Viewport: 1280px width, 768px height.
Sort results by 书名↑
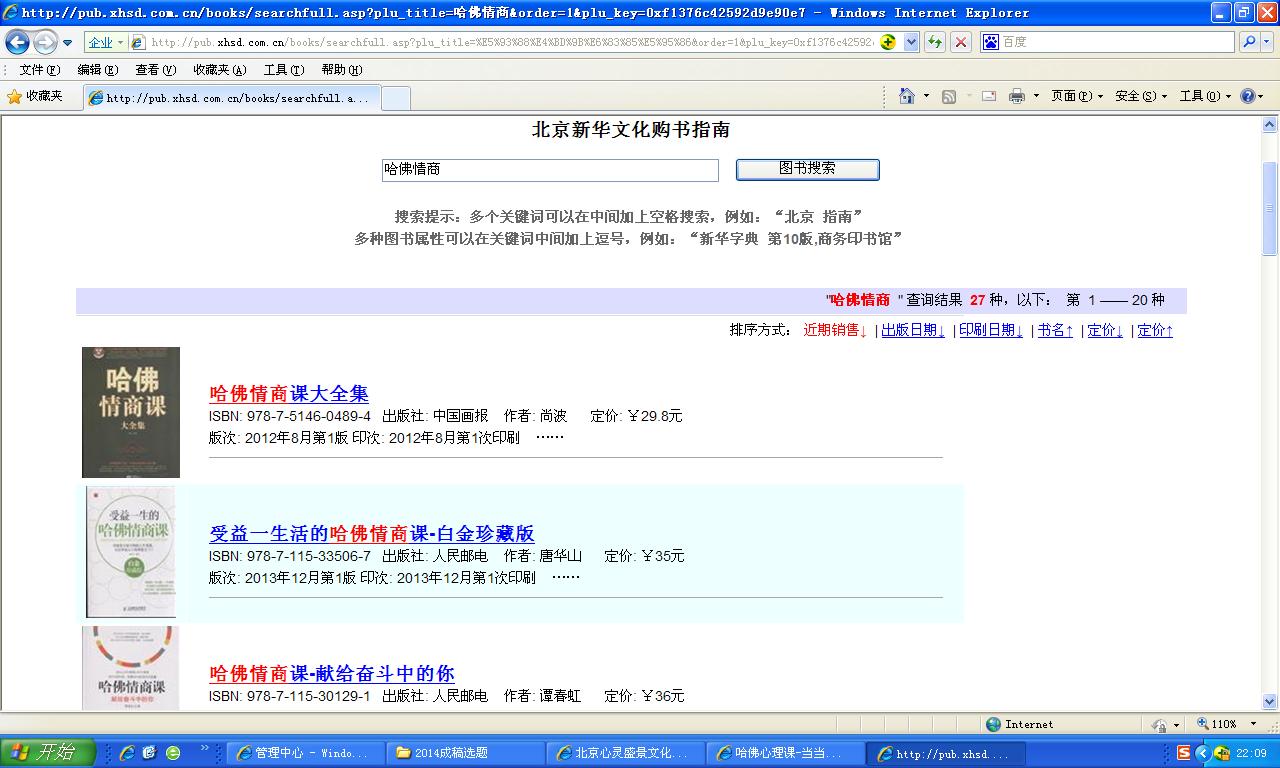pos(1055,330)
